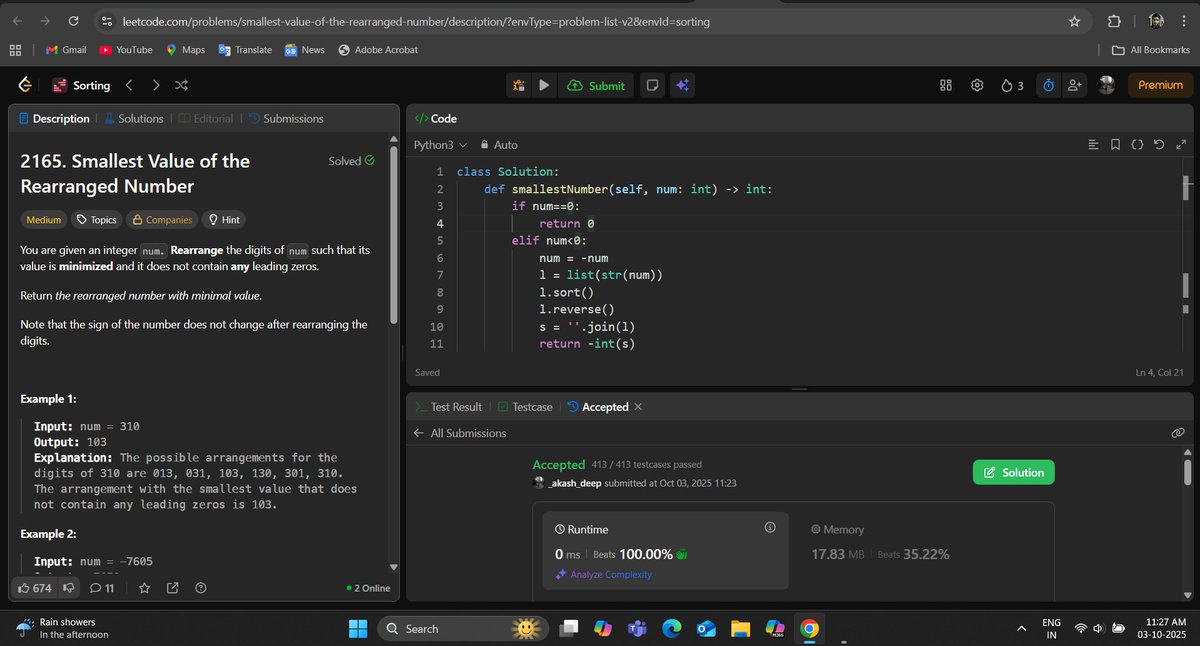The height and width of the screenshot is (646, 1200).
Task: Open the Editorial tab
Action: (205, 118)
